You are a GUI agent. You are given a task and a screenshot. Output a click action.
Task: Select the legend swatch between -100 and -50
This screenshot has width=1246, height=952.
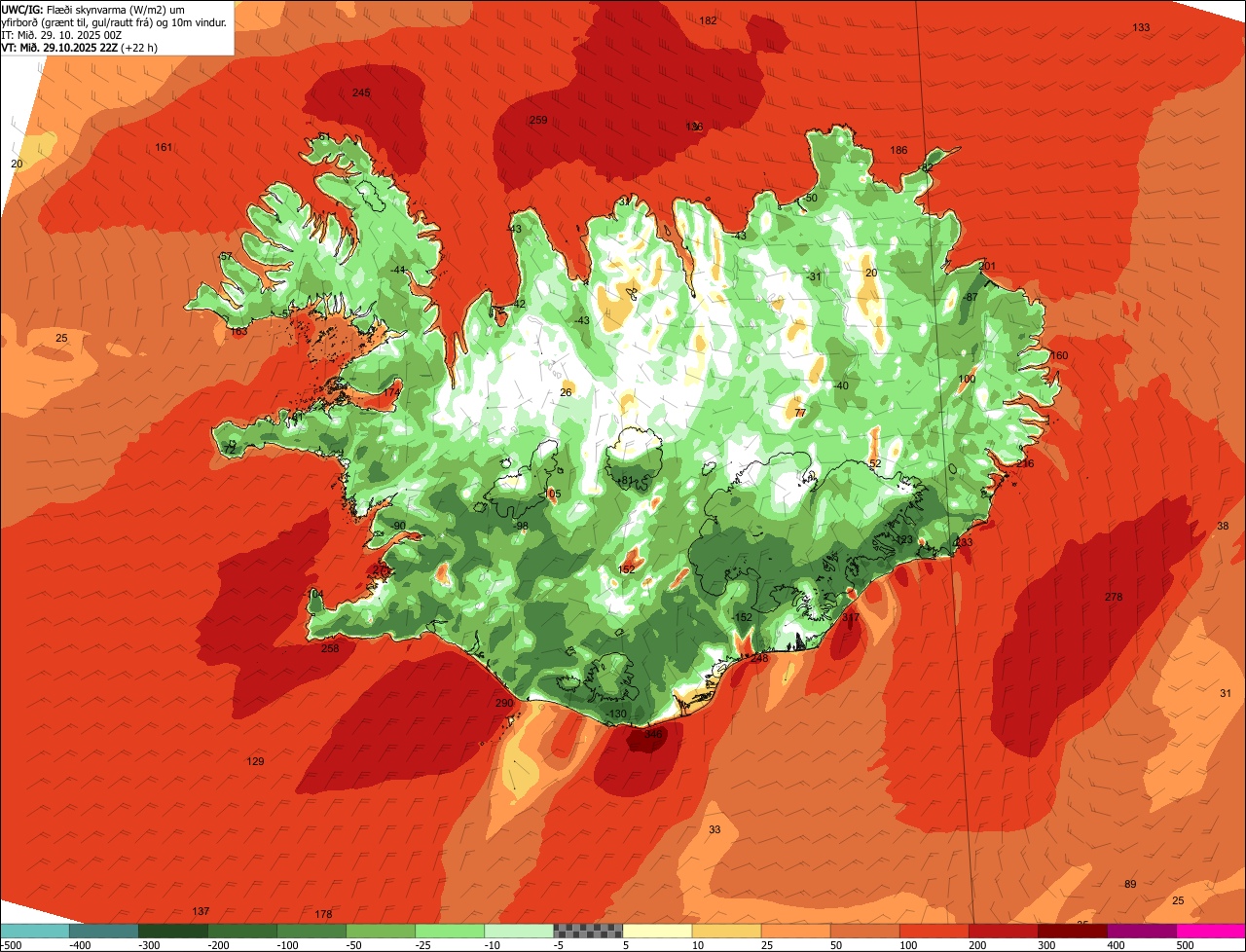pyautogui.click(x=311, y=931)
